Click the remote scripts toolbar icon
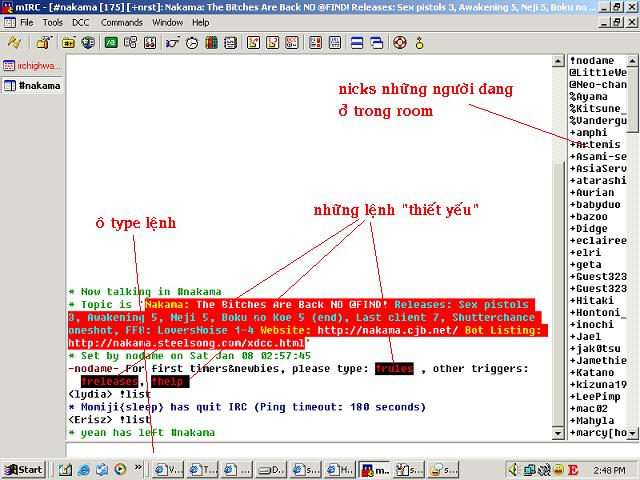 pos(150,42)
